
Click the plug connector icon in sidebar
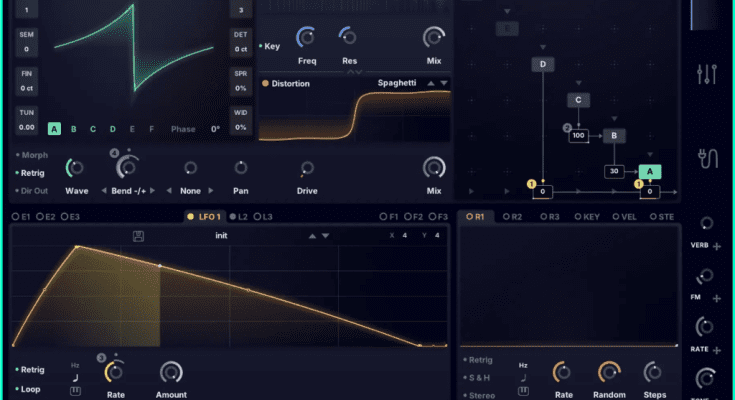pyautogui.click(x=706, y=158)
